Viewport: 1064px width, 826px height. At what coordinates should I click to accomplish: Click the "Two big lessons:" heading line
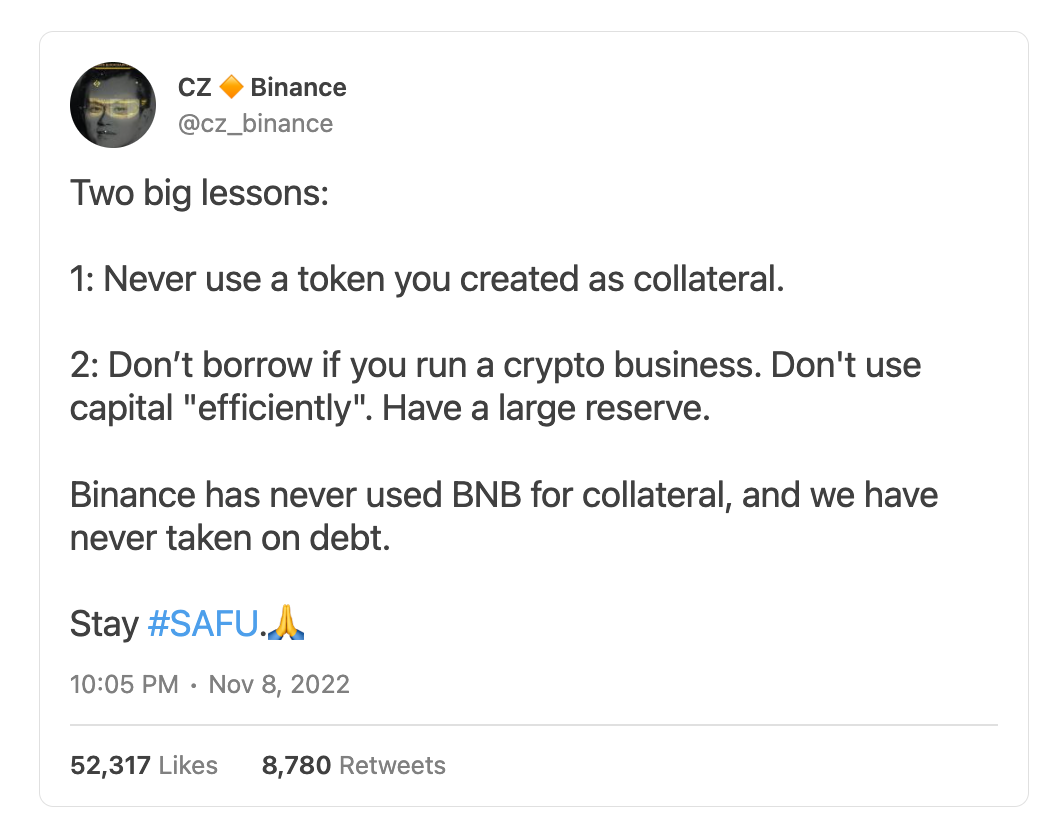click(199, 192)
